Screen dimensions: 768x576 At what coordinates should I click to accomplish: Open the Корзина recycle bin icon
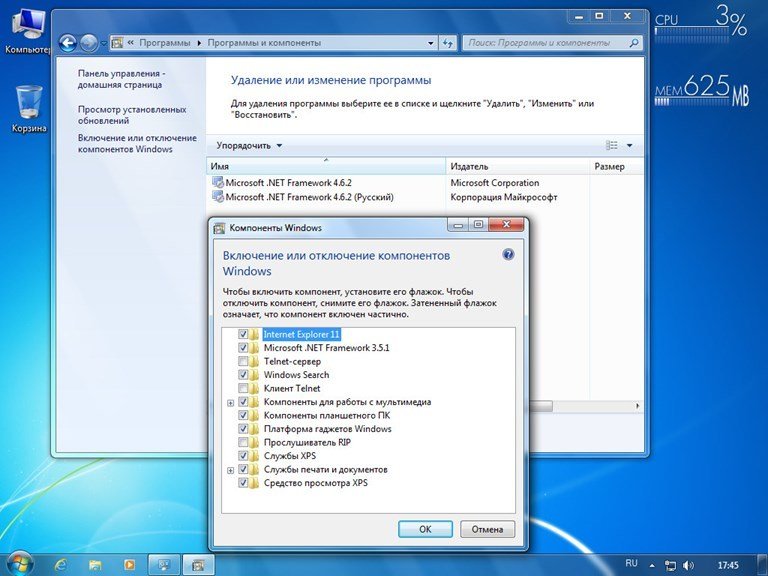pyautogui.click(x=29, y=109)
